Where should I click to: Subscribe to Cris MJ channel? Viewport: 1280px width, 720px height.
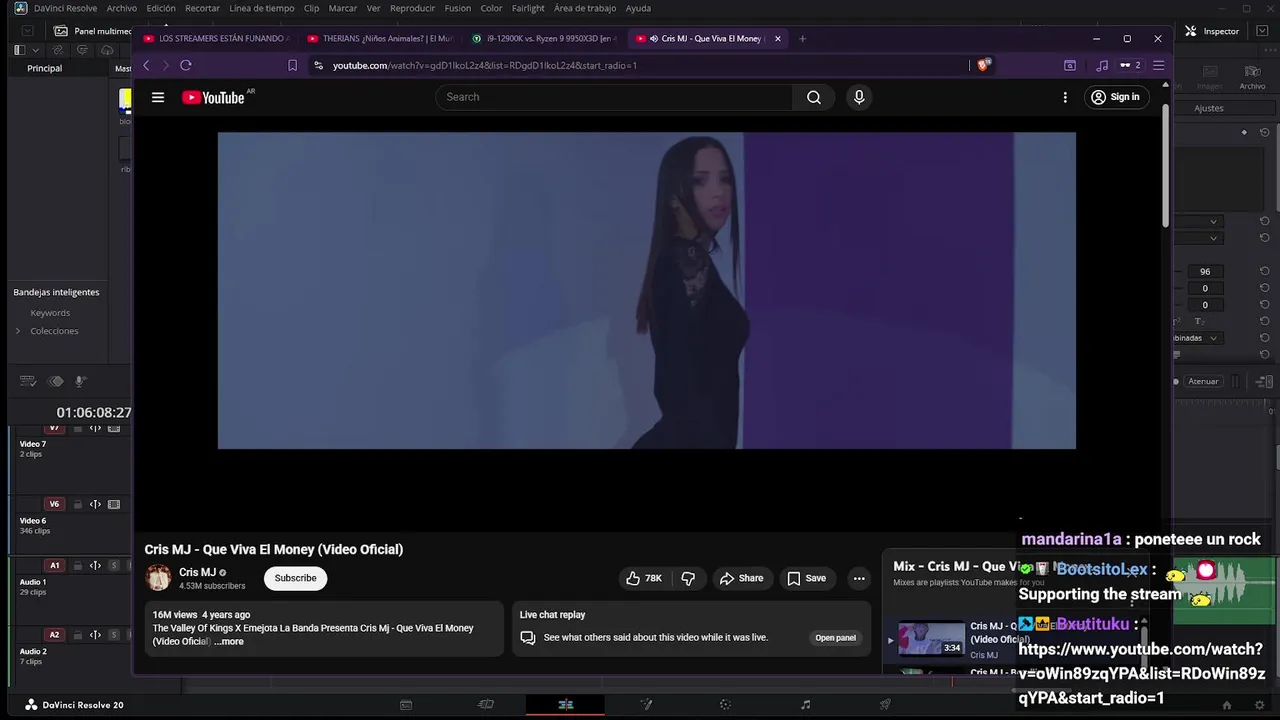click(x=295, y=578)
